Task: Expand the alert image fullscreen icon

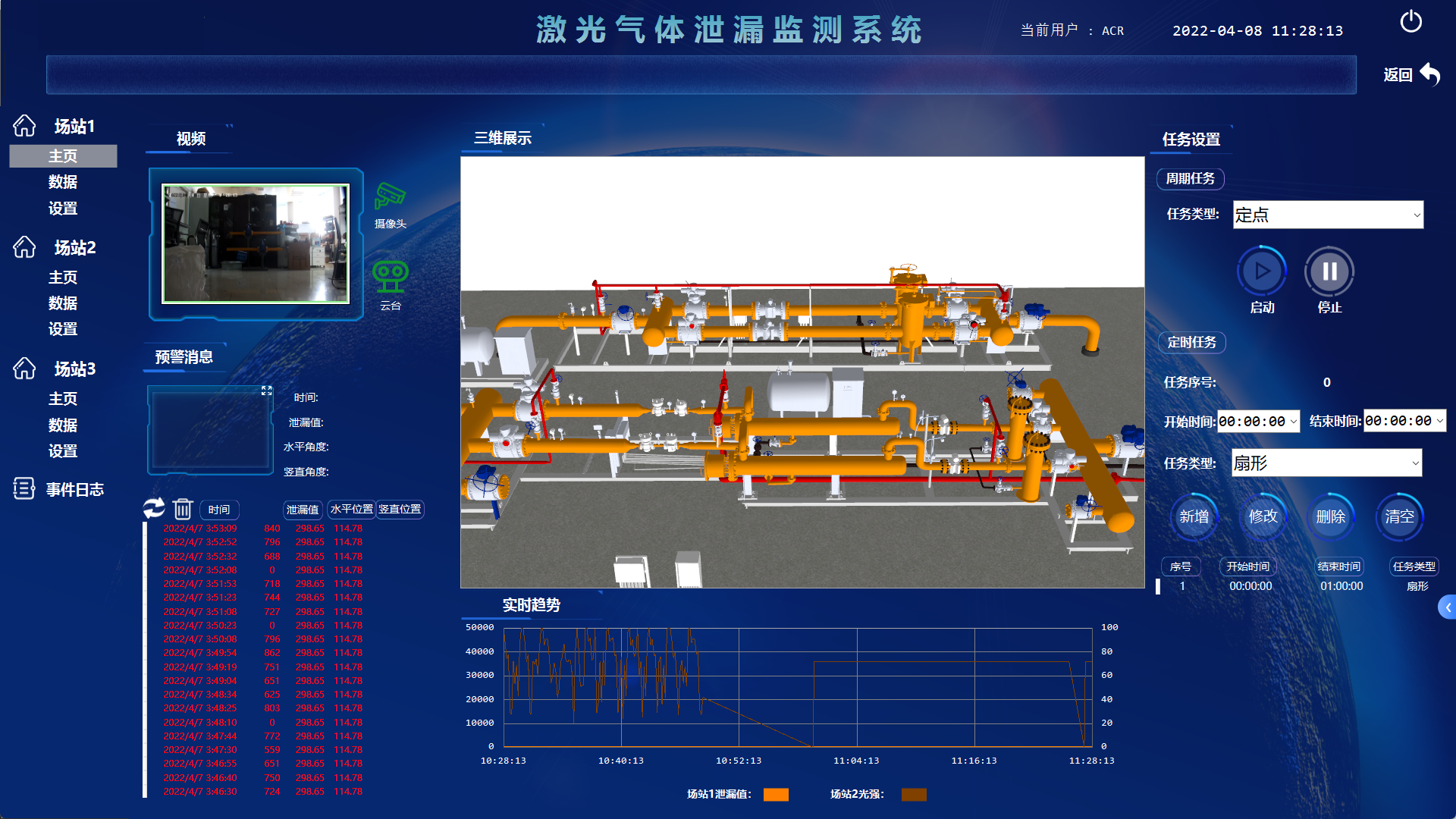Action: pos(267,391)
